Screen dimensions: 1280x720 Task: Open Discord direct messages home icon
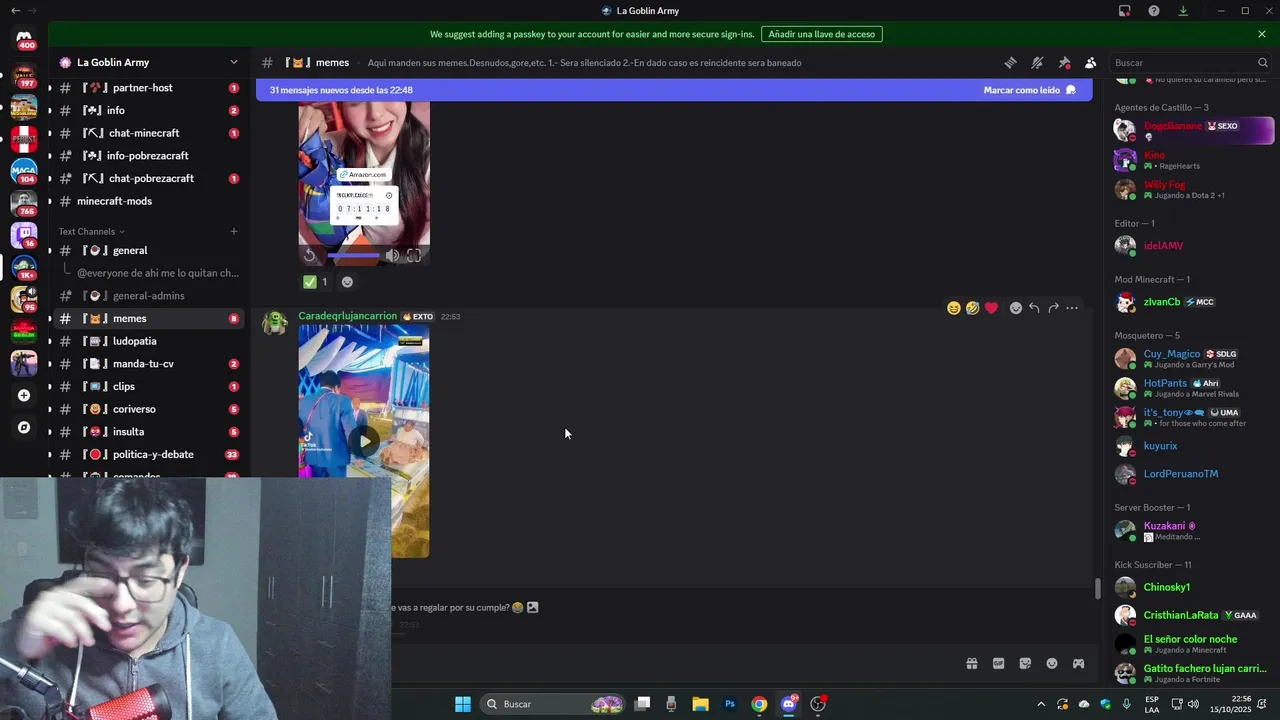(x=24, y=38)
